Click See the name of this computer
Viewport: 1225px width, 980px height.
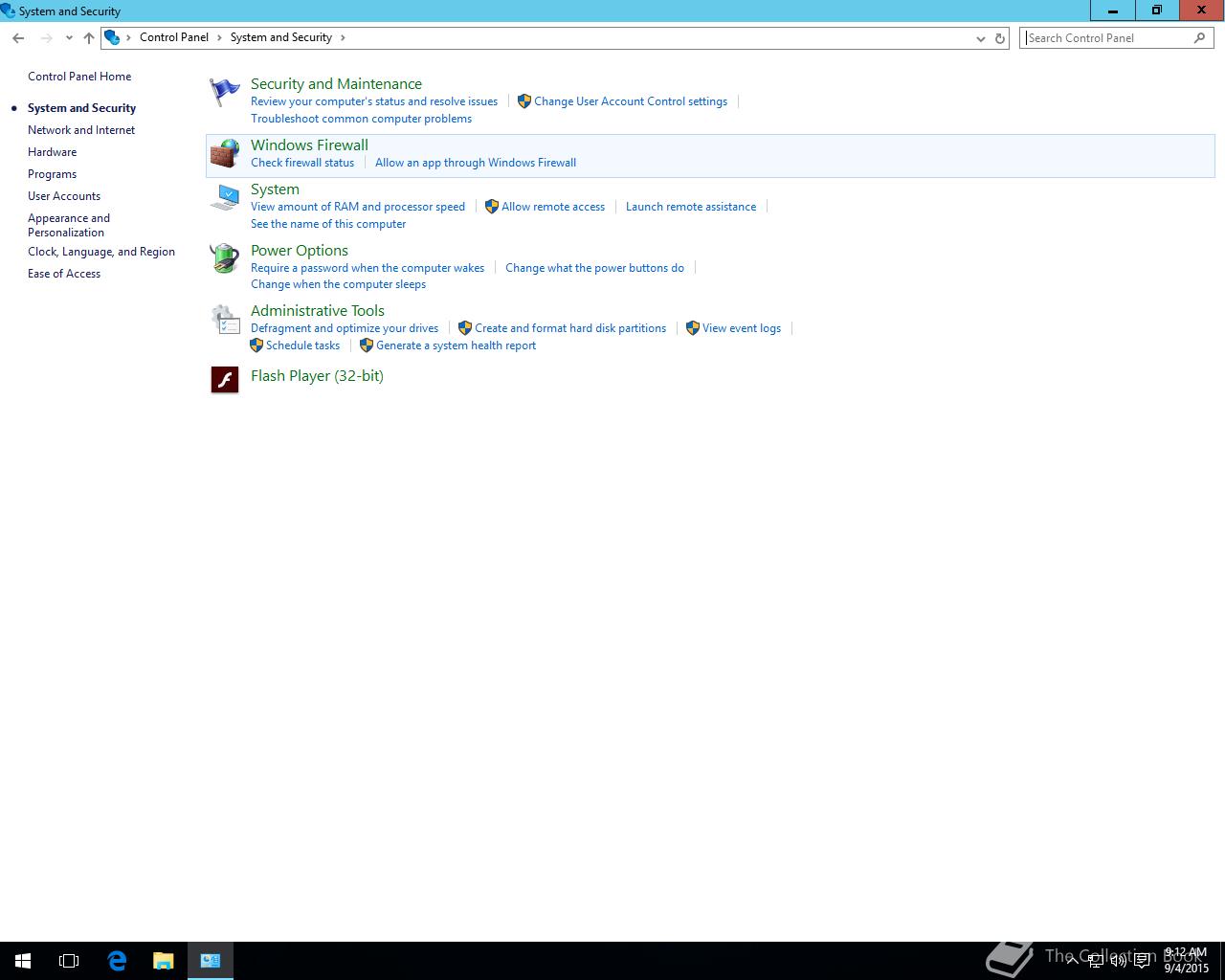pyautogui.click(x=328, y=224)
